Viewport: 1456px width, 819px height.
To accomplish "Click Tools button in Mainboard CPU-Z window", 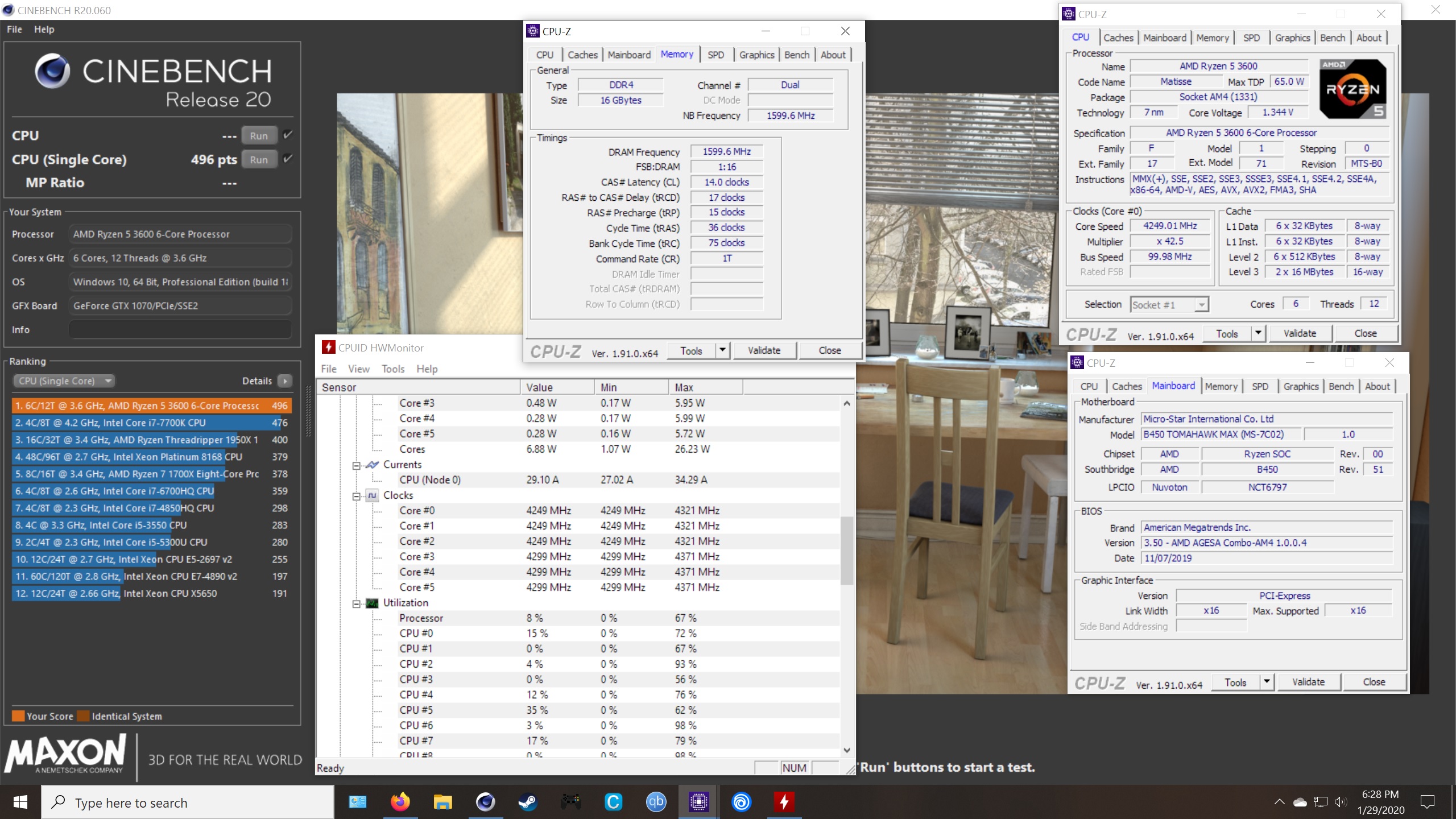I will coord(1235,681).
